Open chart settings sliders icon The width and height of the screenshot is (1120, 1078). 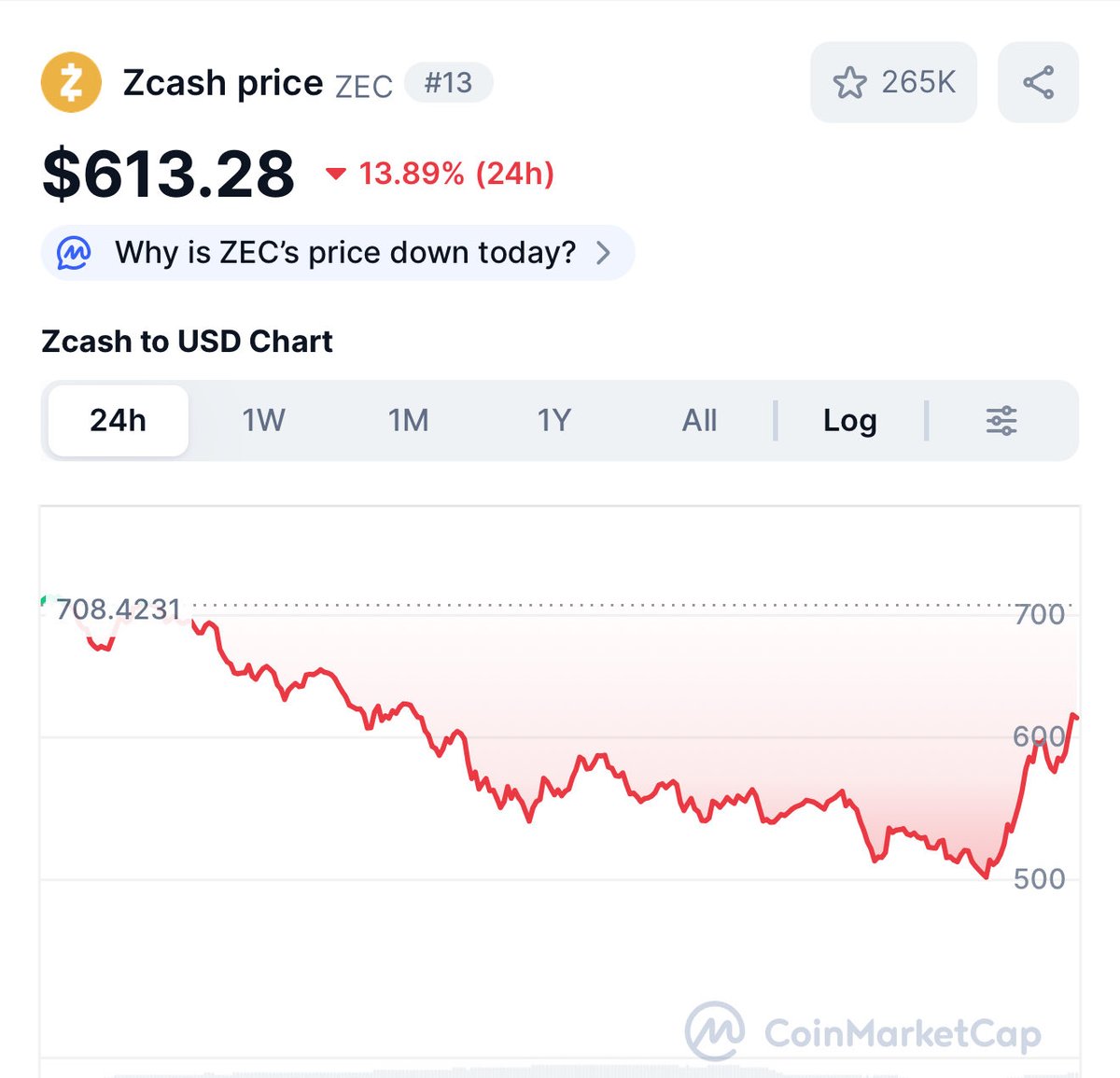(1001, 421)
